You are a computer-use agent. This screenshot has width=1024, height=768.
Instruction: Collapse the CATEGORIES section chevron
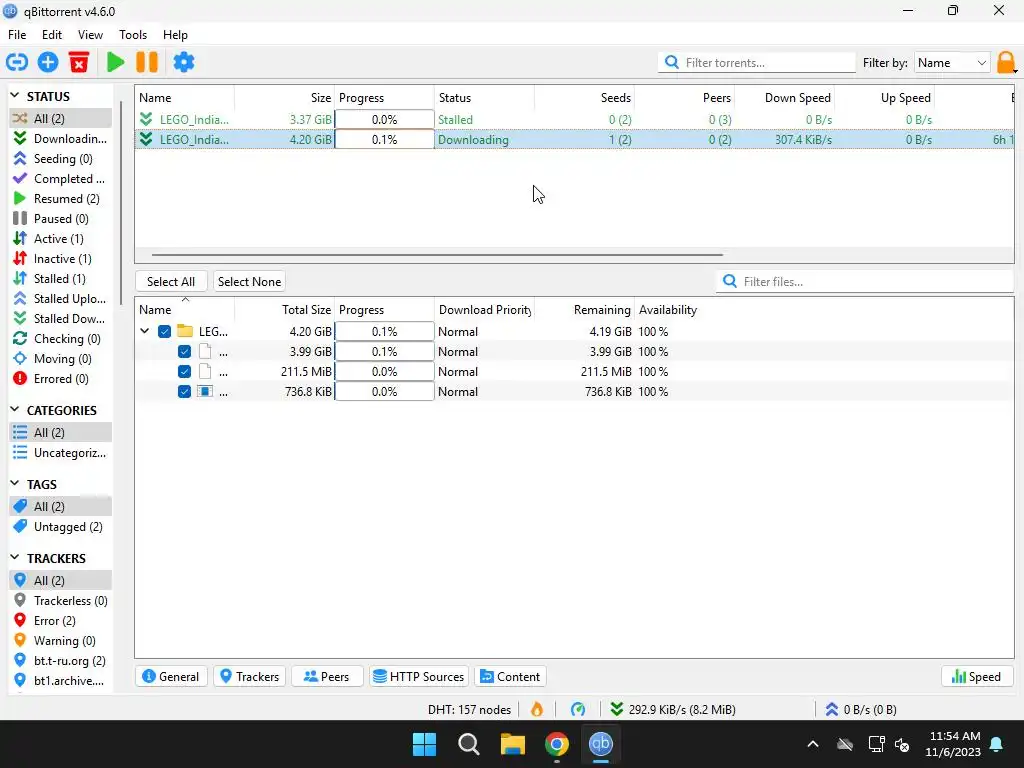pos(15,410)
